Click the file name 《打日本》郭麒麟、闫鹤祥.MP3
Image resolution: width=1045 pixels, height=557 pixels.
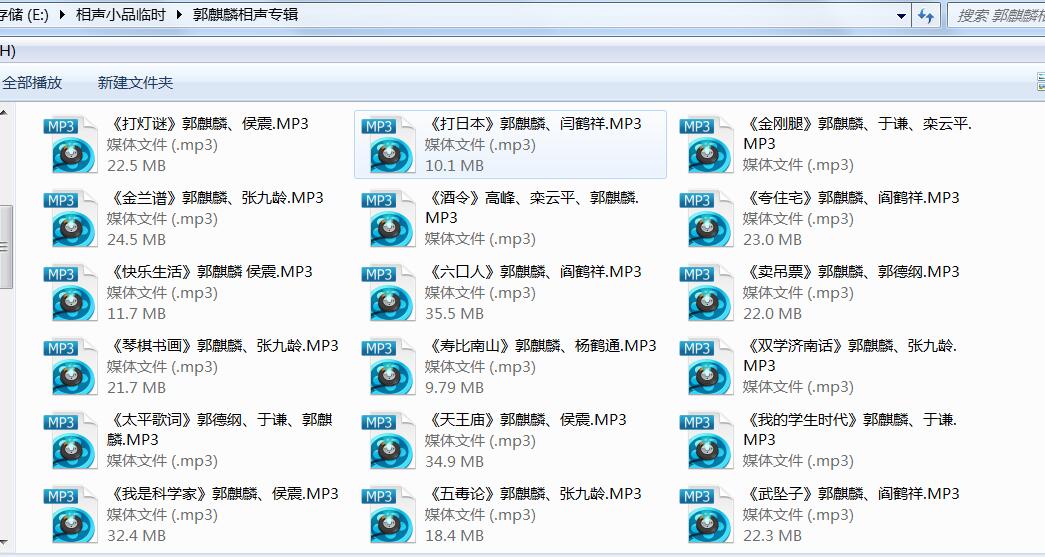(533, 123)
